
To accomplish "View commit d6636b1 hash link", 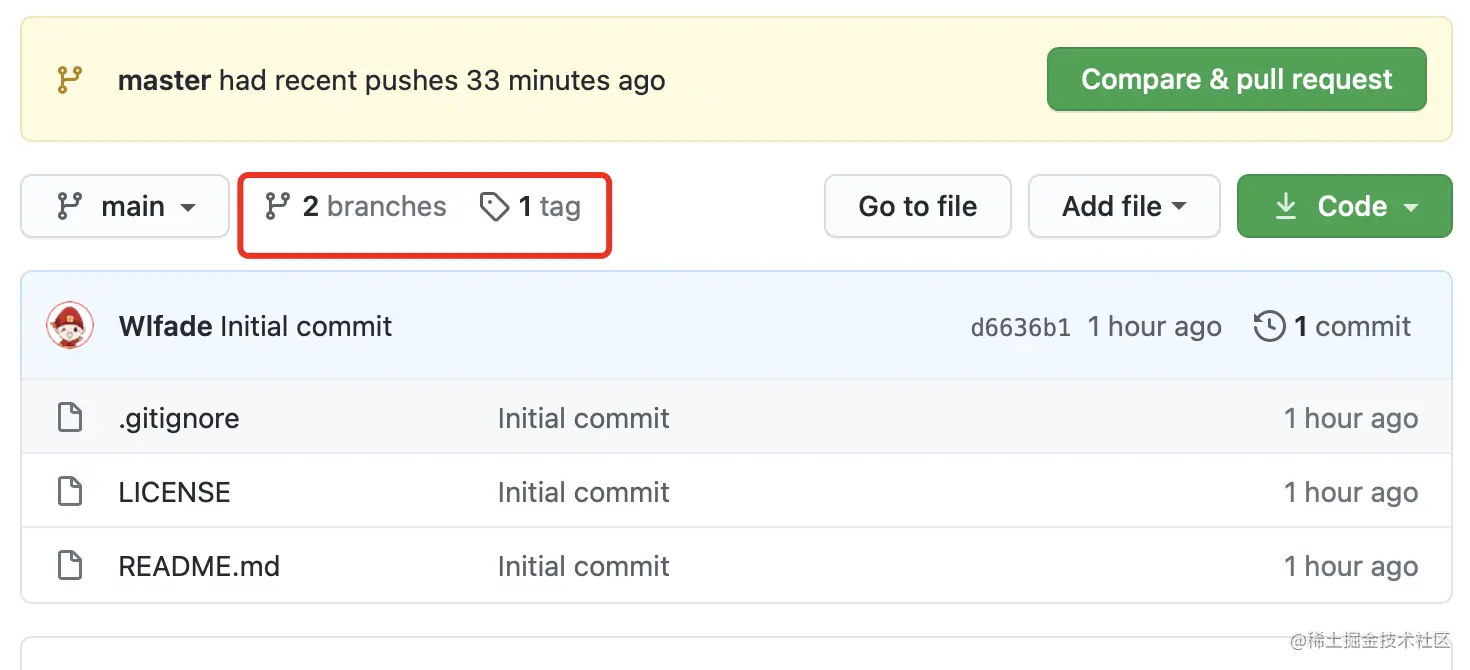I will (x=1020, y=328).
